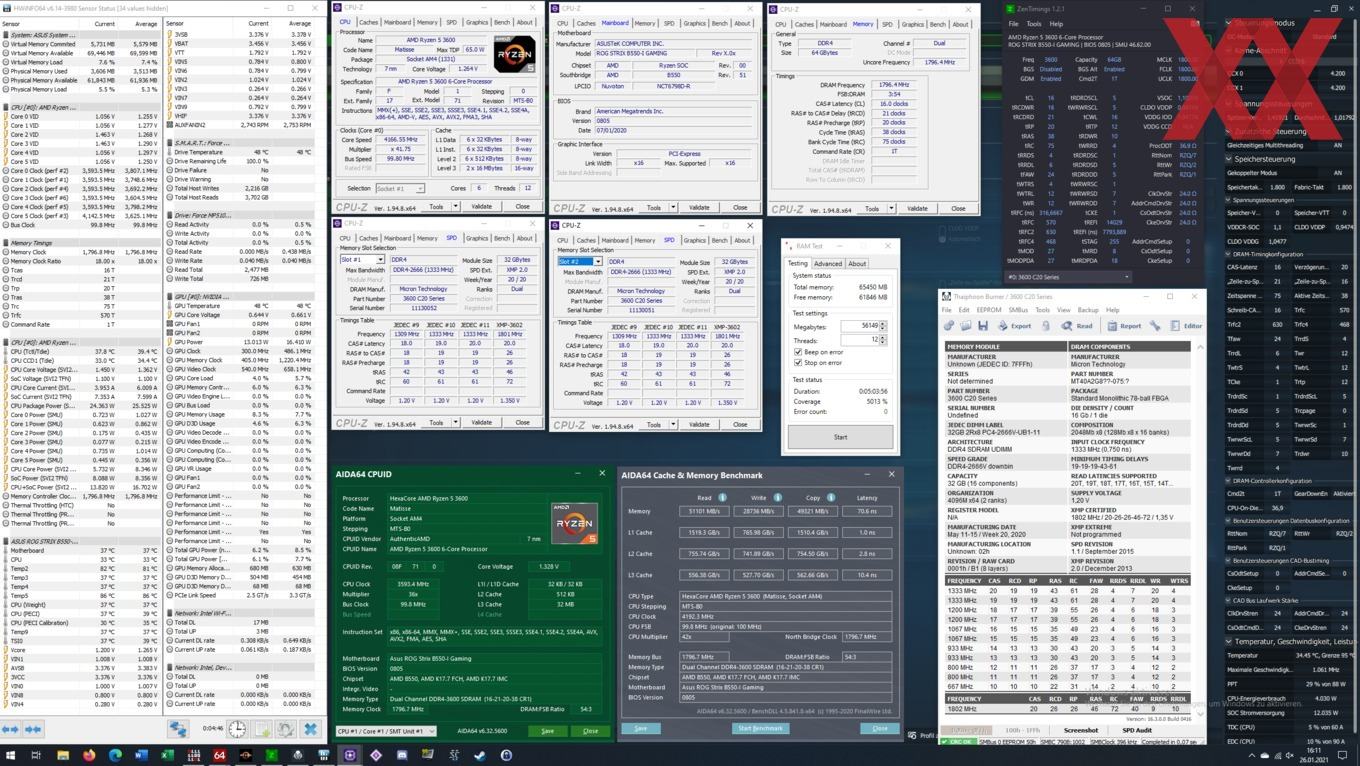Toggle Beep on error checkbox
1360x766 pixels.
pos(798,352)
